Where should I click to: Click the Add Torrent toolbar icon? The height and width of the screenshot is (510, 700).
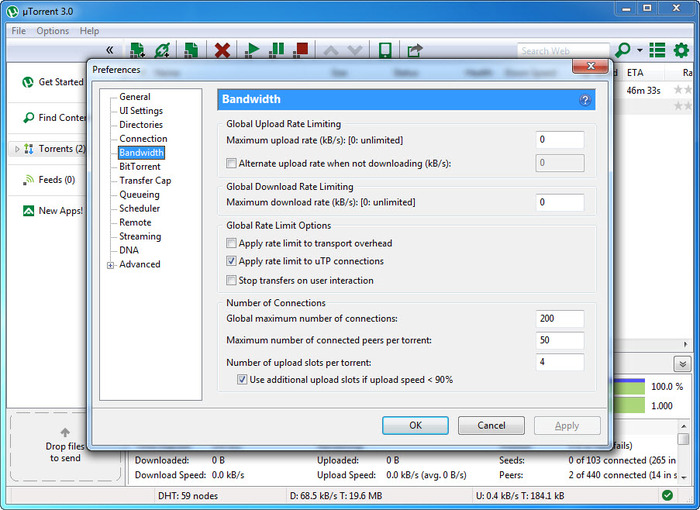pos(137,50)
